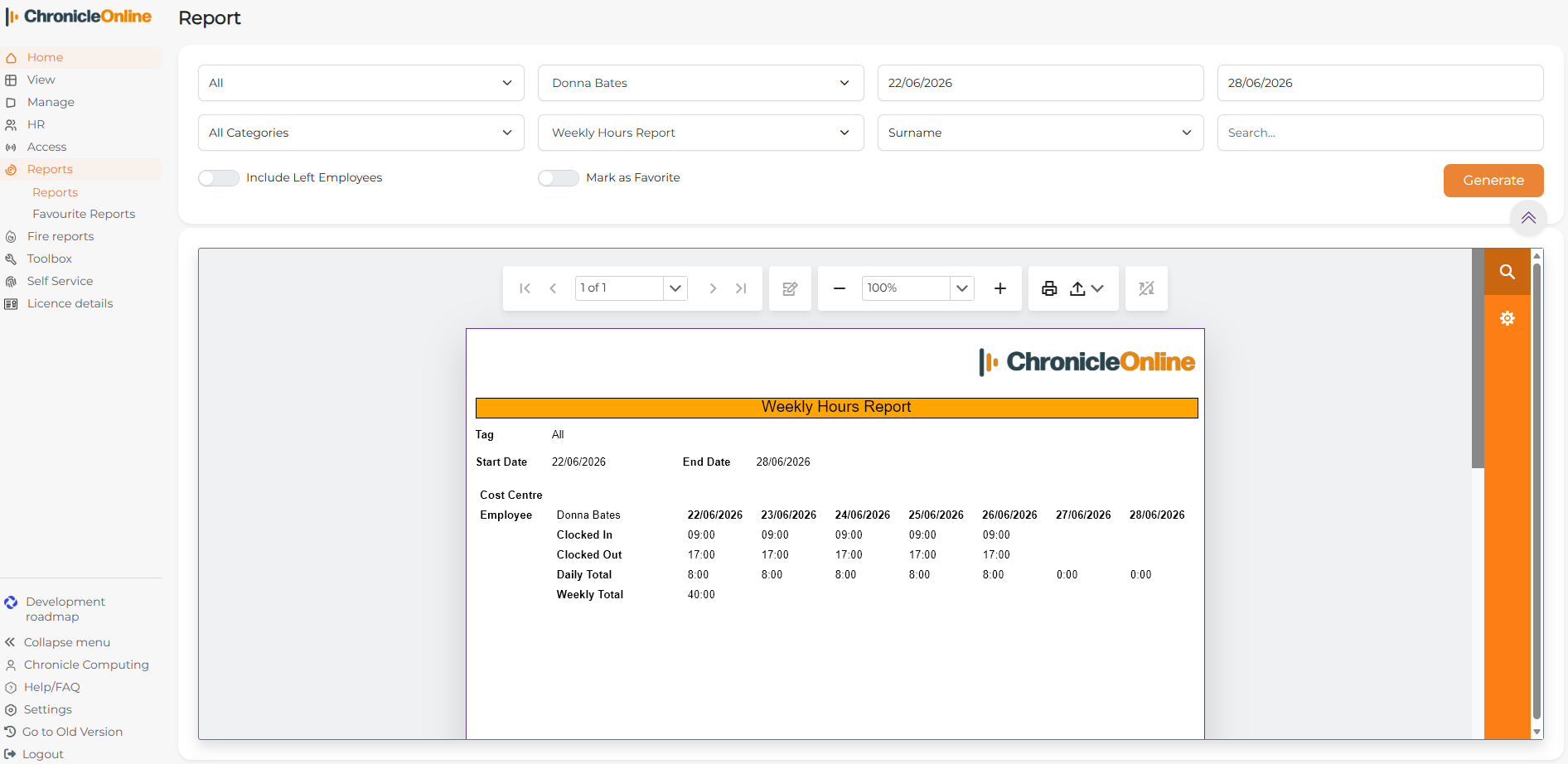Collapse the filter panel with double chevron
Viewport: 1568px width, 764px height.
(1528, 218)
